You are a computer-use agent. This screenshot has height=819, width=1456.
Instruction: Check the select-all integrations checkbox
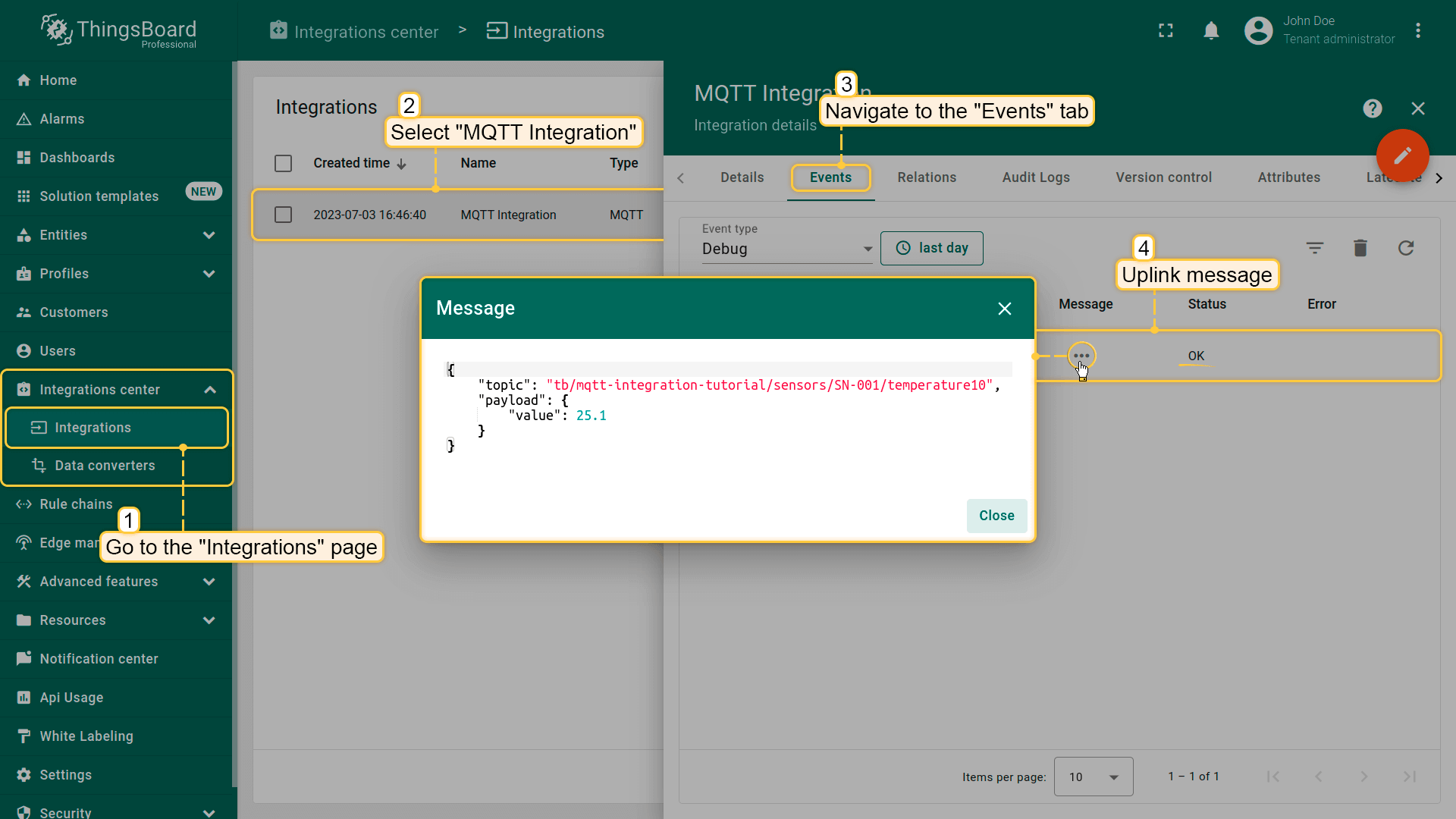pos(283,163)
